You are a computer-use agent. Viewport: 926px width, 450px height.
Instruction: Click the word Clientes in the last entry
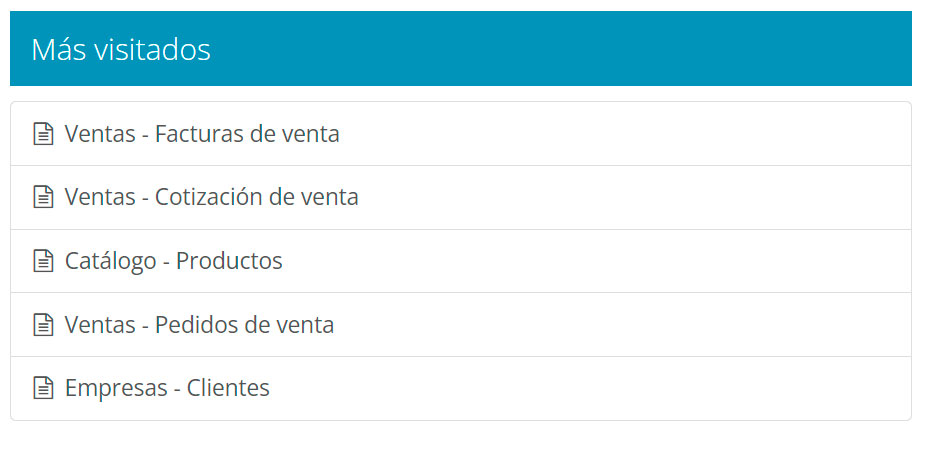click(228, 389)
